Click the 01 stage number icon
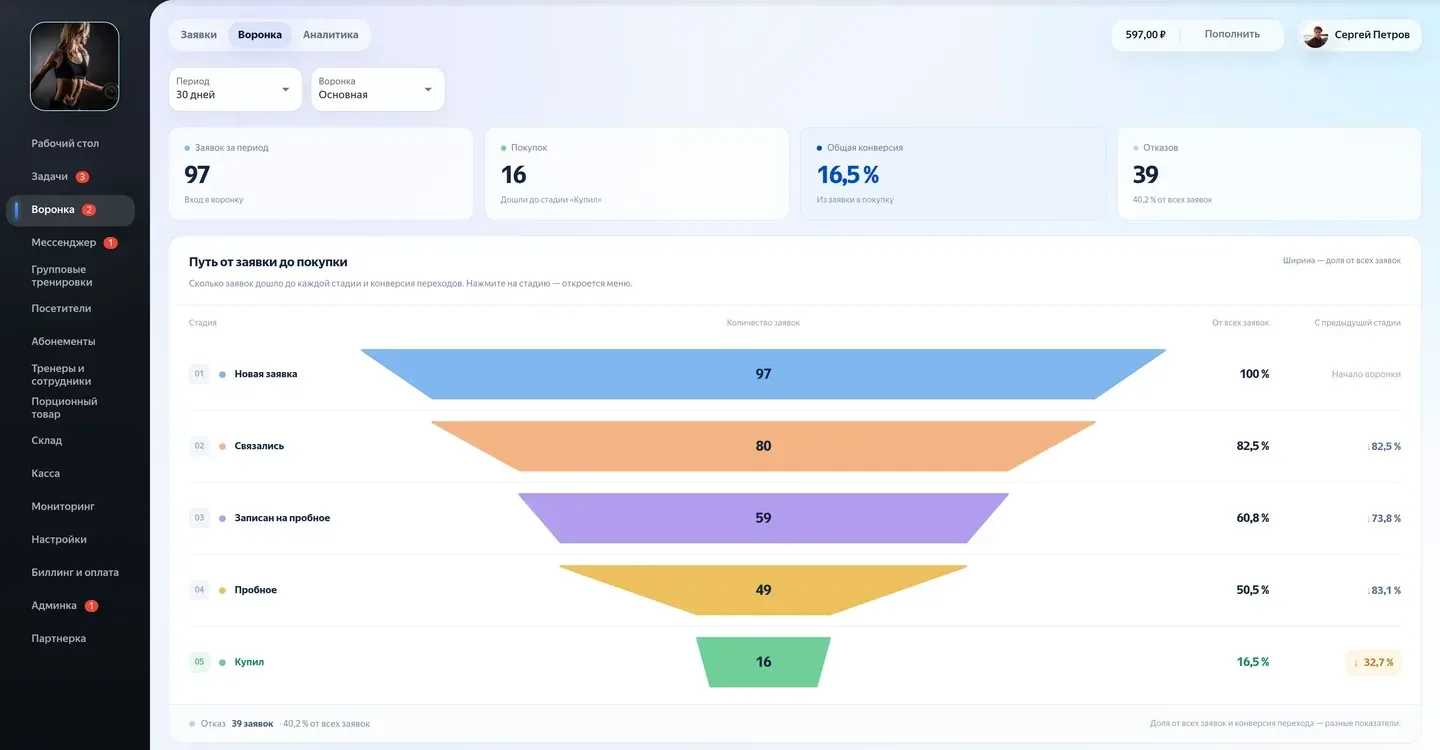This screenshot has width=1440, height=750. [199, 374]
